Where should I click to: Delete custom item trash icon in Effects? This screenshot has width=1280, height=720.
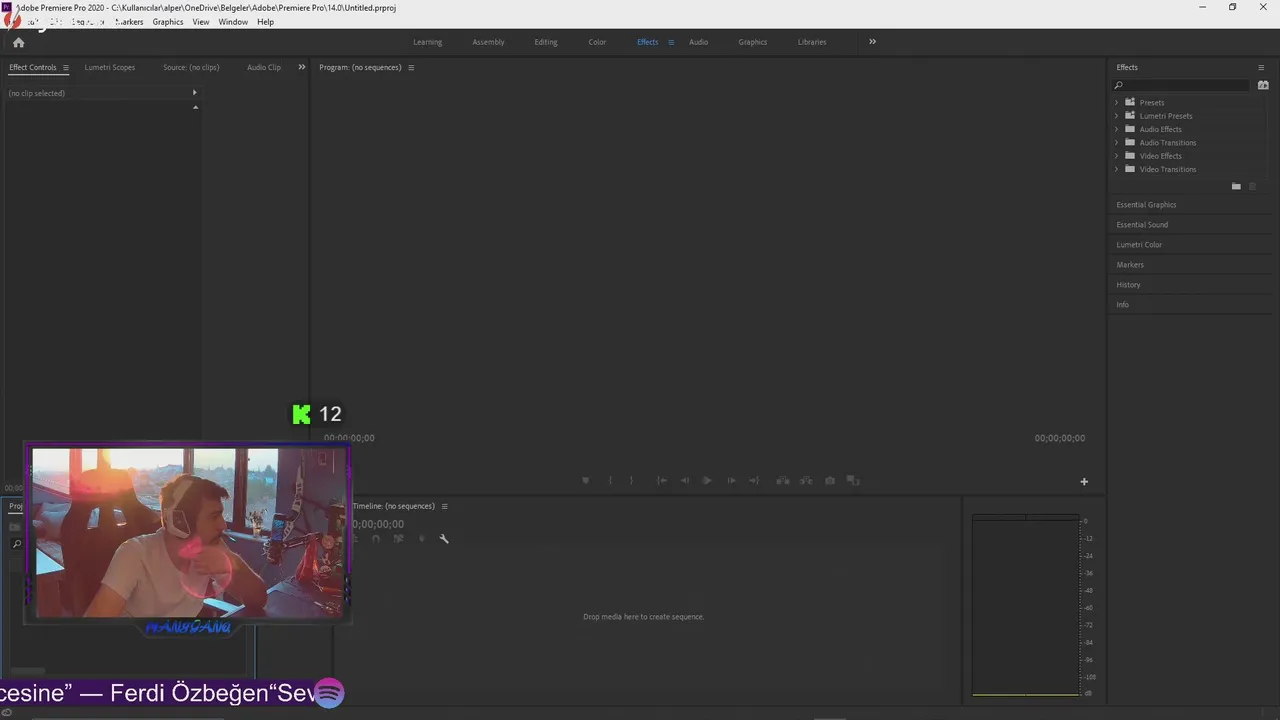click(x=1252, y=187)
